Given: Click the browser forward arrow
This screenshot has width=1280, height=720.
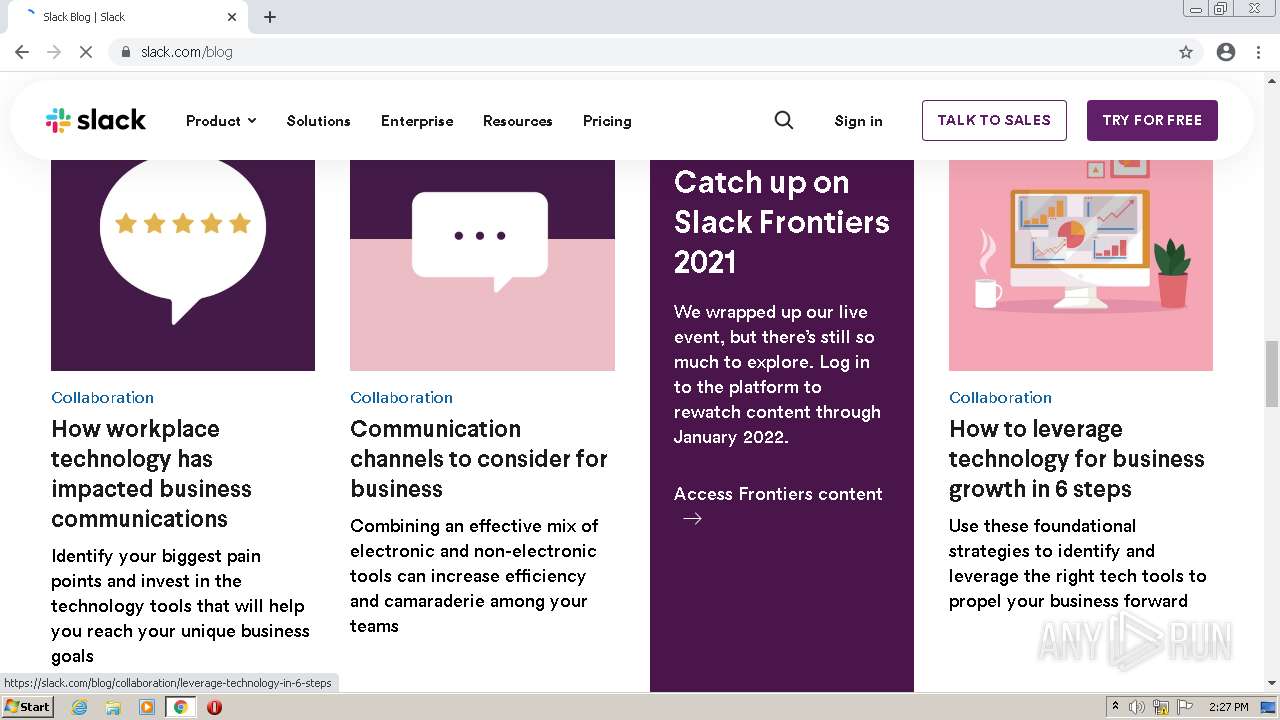Looking at the screenshot, I should [54, 52].
